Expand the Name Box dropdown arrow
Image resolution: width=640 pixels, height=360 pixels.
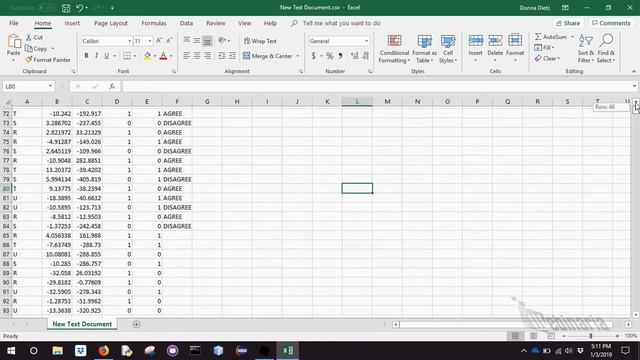(50, 86)
